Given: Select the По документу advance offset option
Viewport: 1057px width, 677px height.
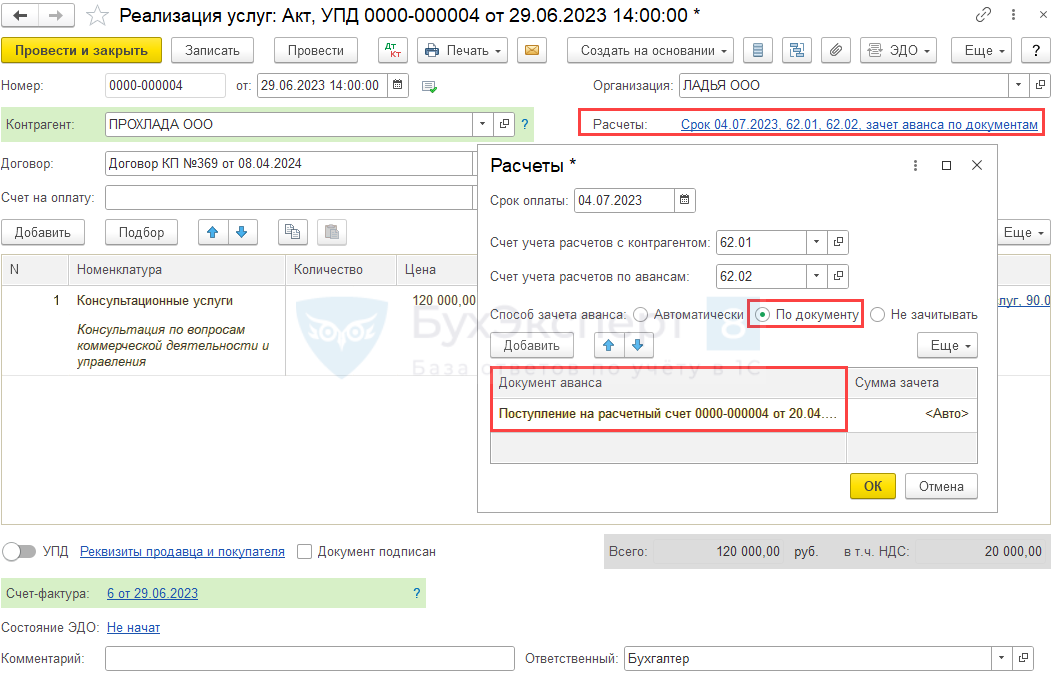Looking at the screenshot, I should [762, 315].
